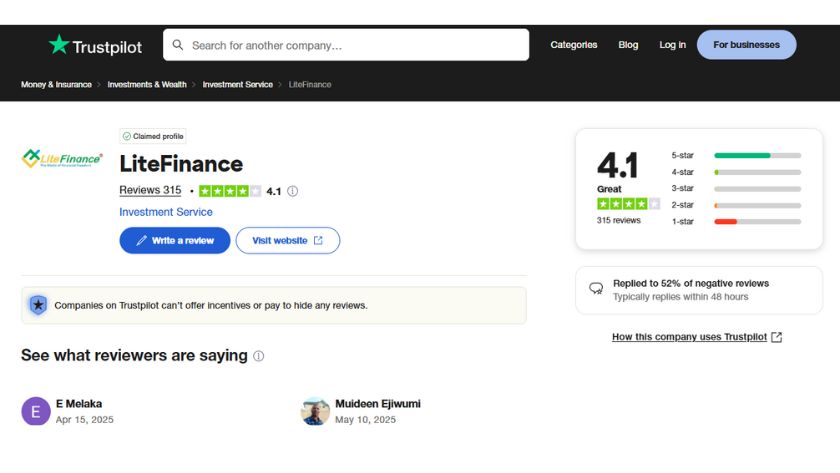Image resolution: width=840 pixels, height=473 pixels.
Task: Open reviewer Muideen Ejiwumi's name
Action: 378,404
